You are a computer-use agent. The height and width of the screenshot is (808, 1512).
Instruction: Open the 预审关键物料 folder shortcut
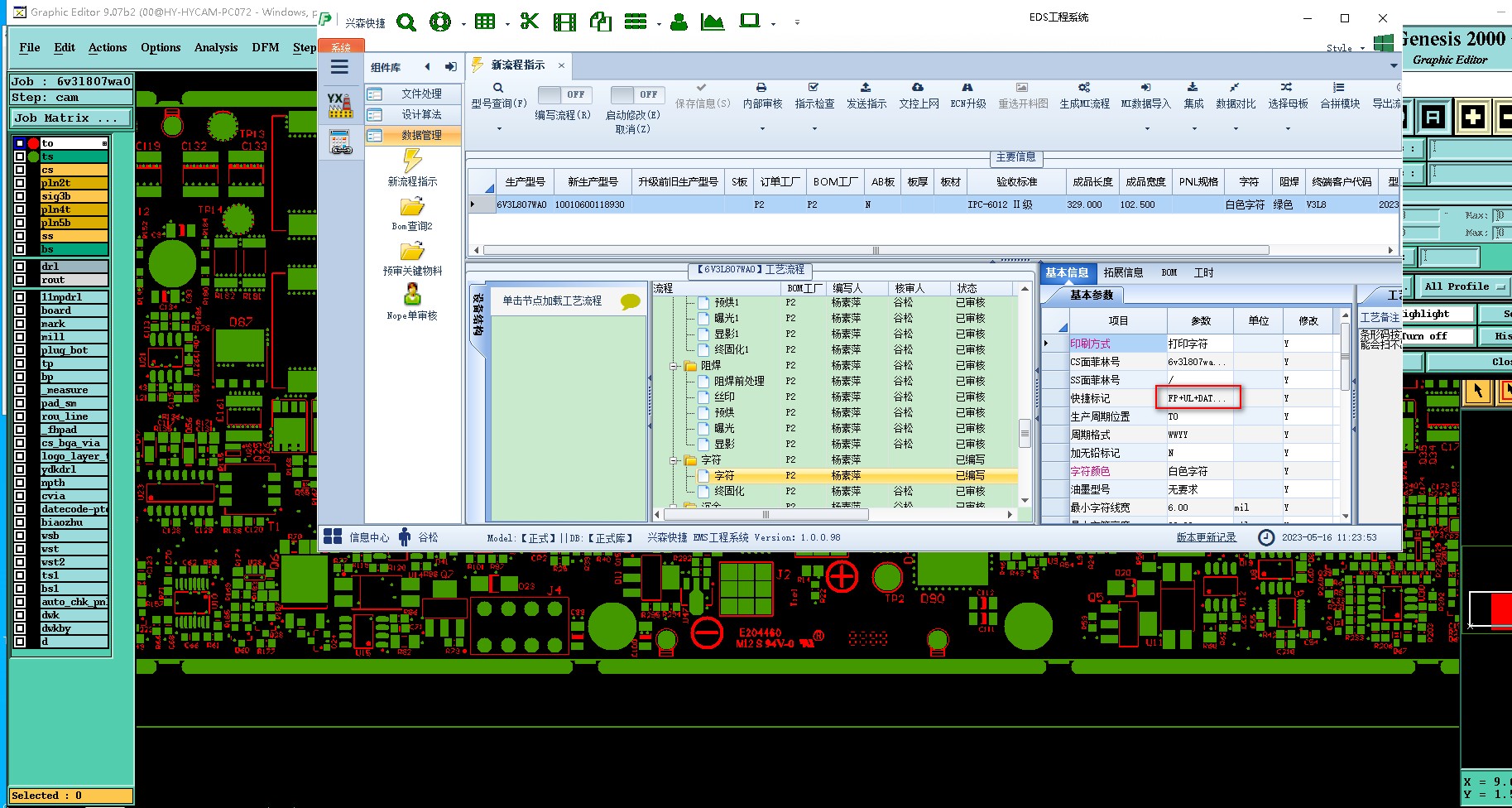[x=412, y=258]
